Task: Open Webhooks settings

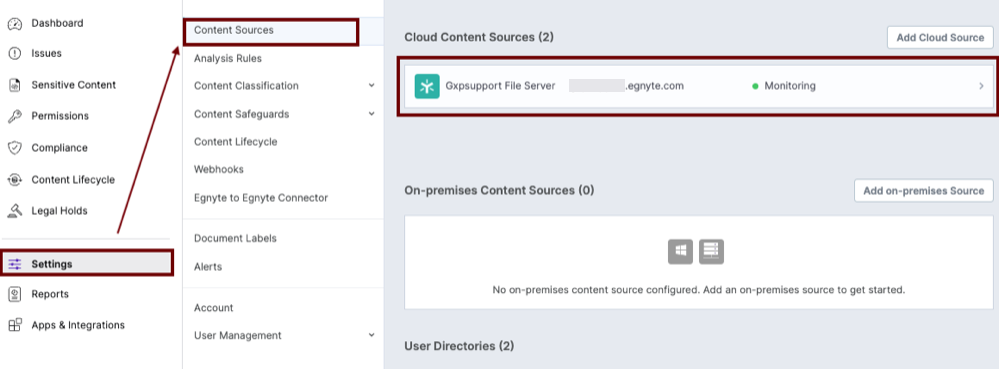Action: pos(219,170)
